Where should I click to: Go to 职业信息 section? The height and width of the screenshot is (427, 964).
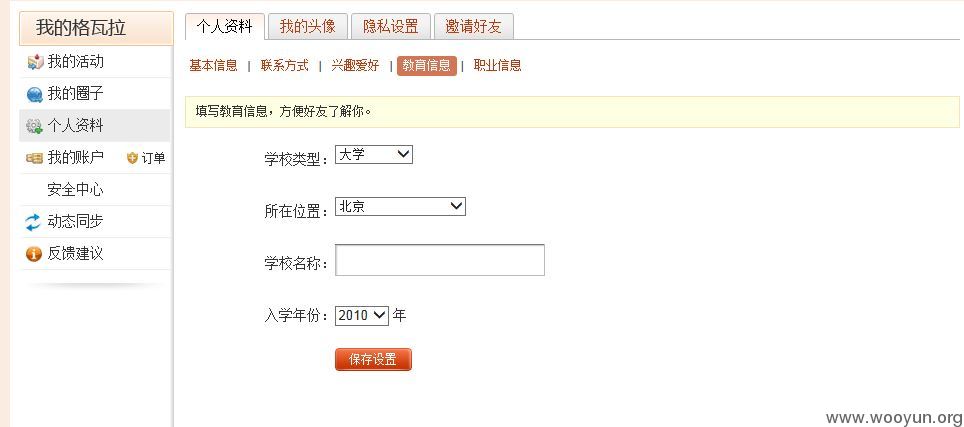pyautogui.click(x=497, y=66)
